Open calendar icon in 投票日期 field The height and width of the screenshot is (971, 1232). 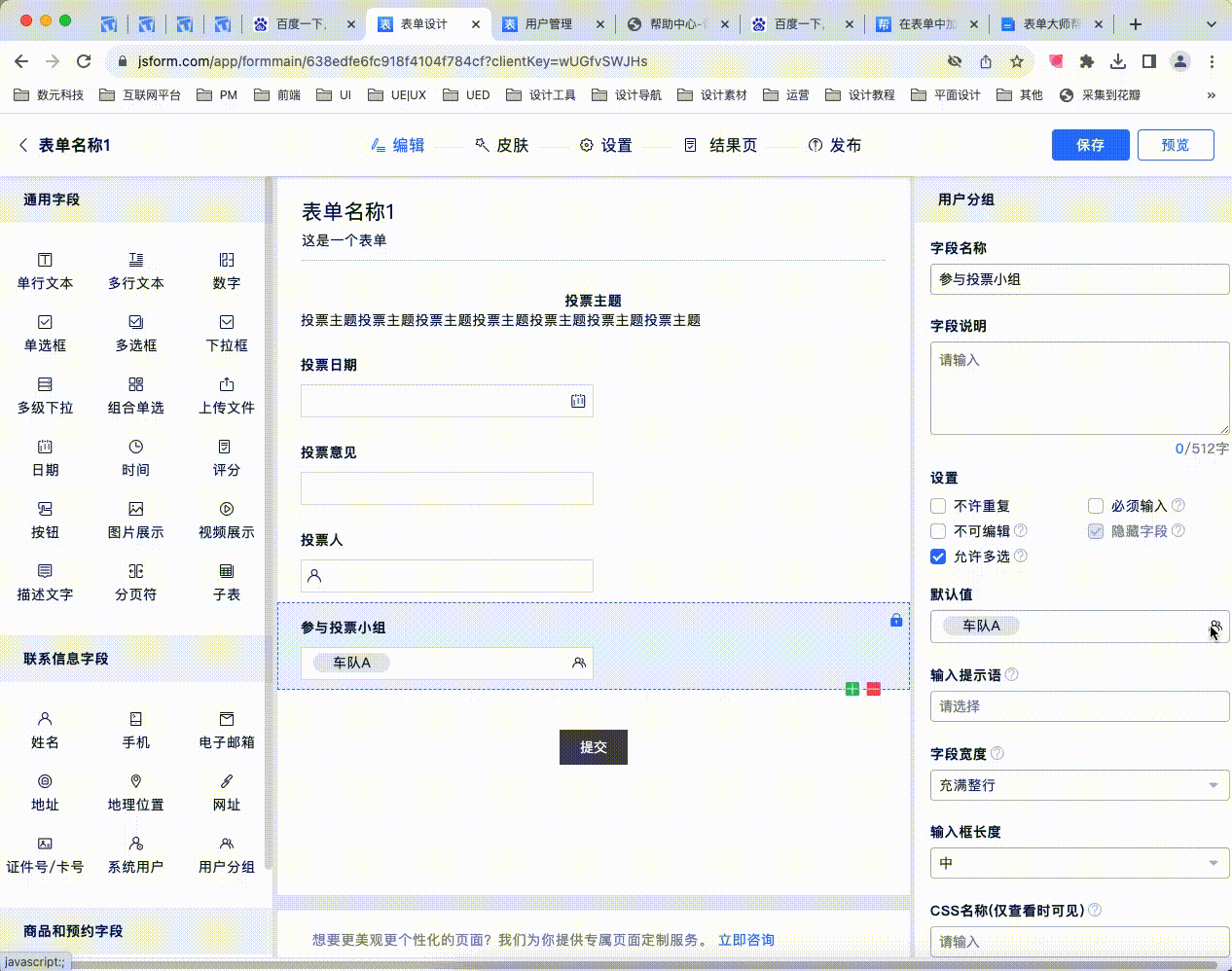578,401
